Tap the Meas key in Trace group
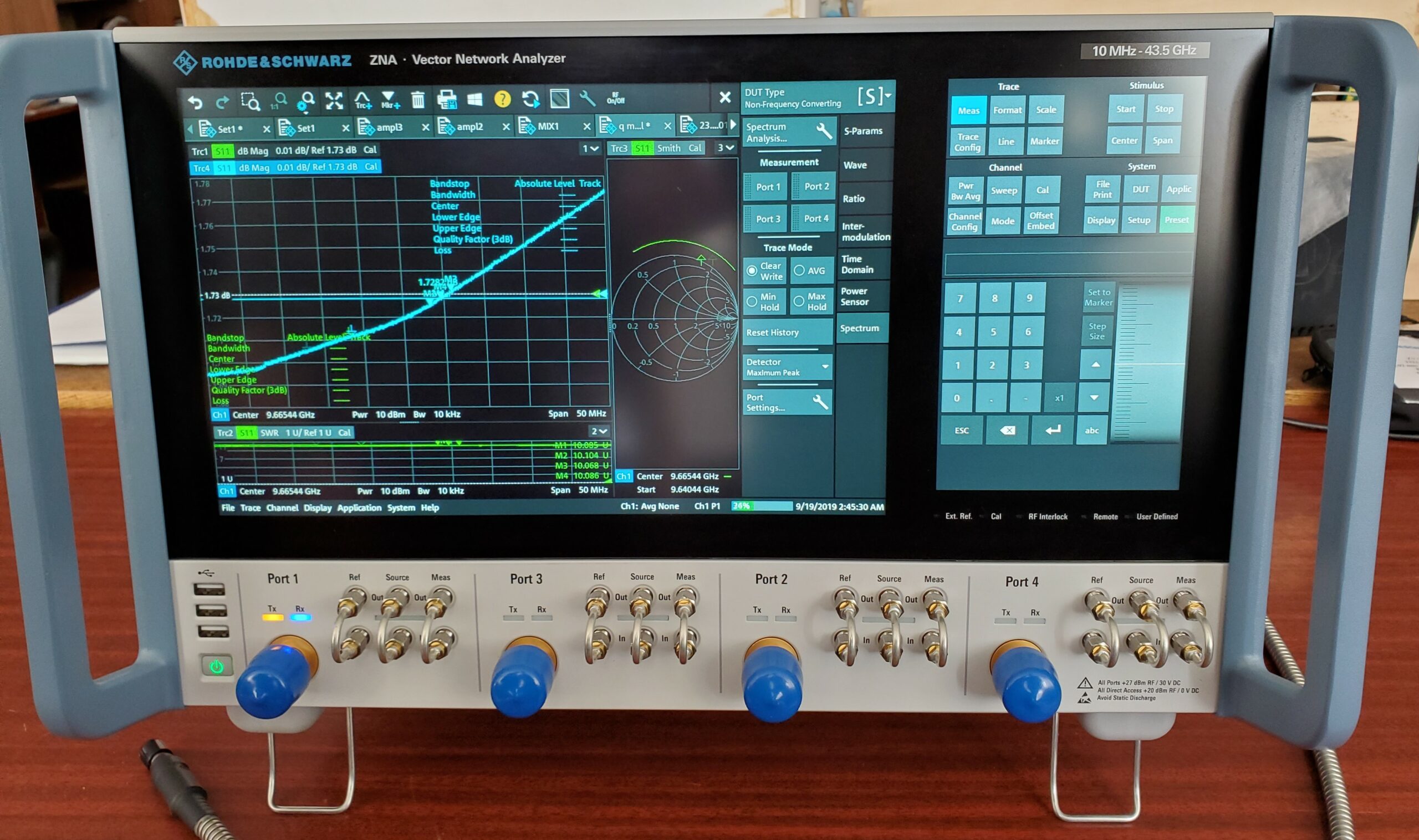The height and width of the screenshot is (840, 1419). 968,110
